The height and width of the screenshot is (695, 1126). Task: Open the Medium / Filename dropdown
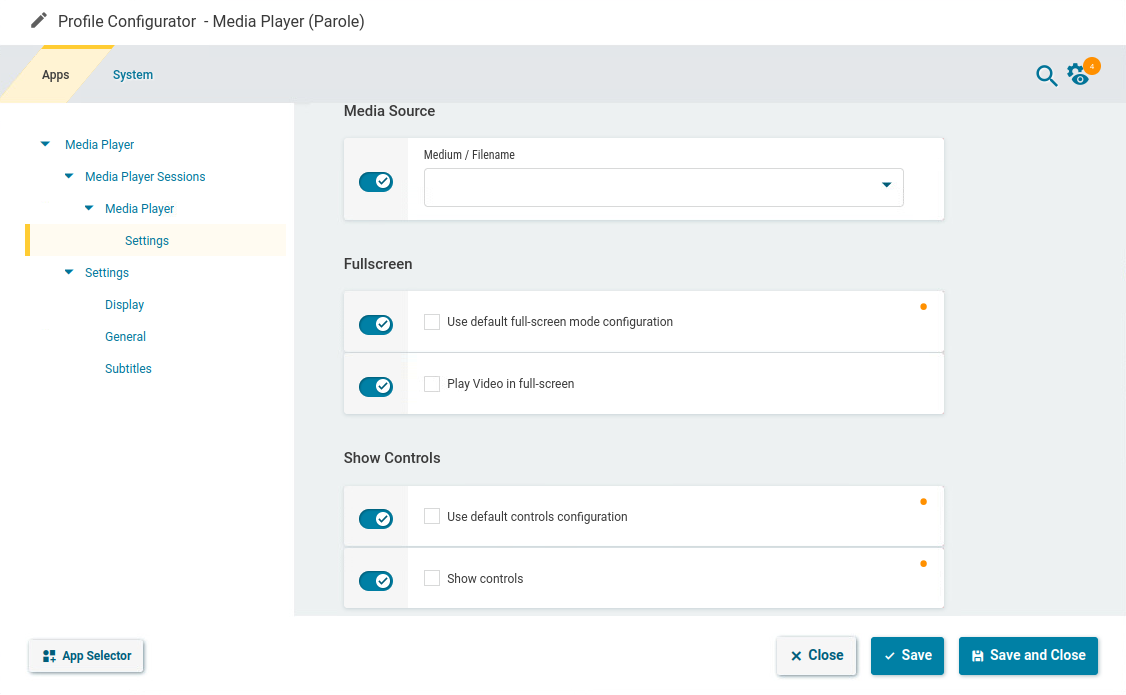tap(886, 185)
